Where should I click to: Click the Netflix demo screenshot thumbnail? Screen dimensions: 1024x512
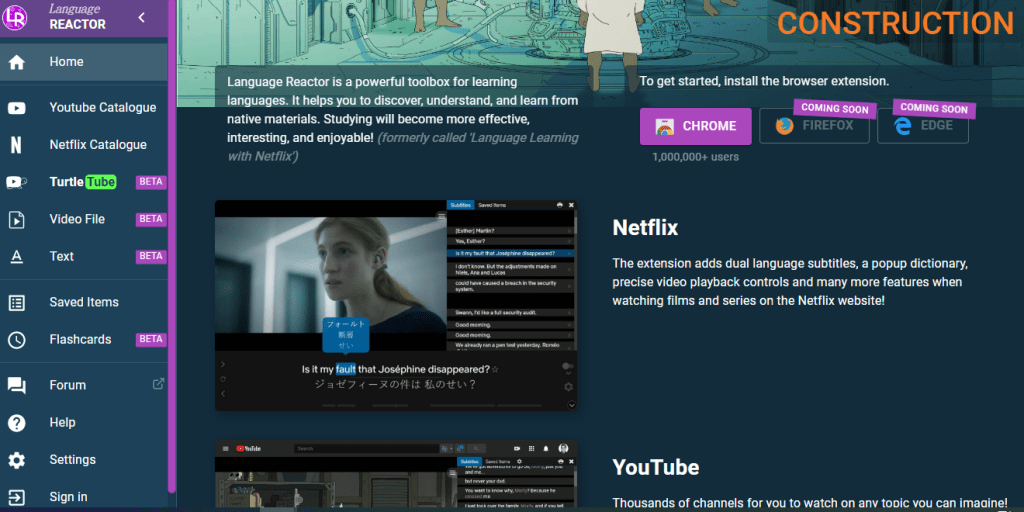pos(396,305)
